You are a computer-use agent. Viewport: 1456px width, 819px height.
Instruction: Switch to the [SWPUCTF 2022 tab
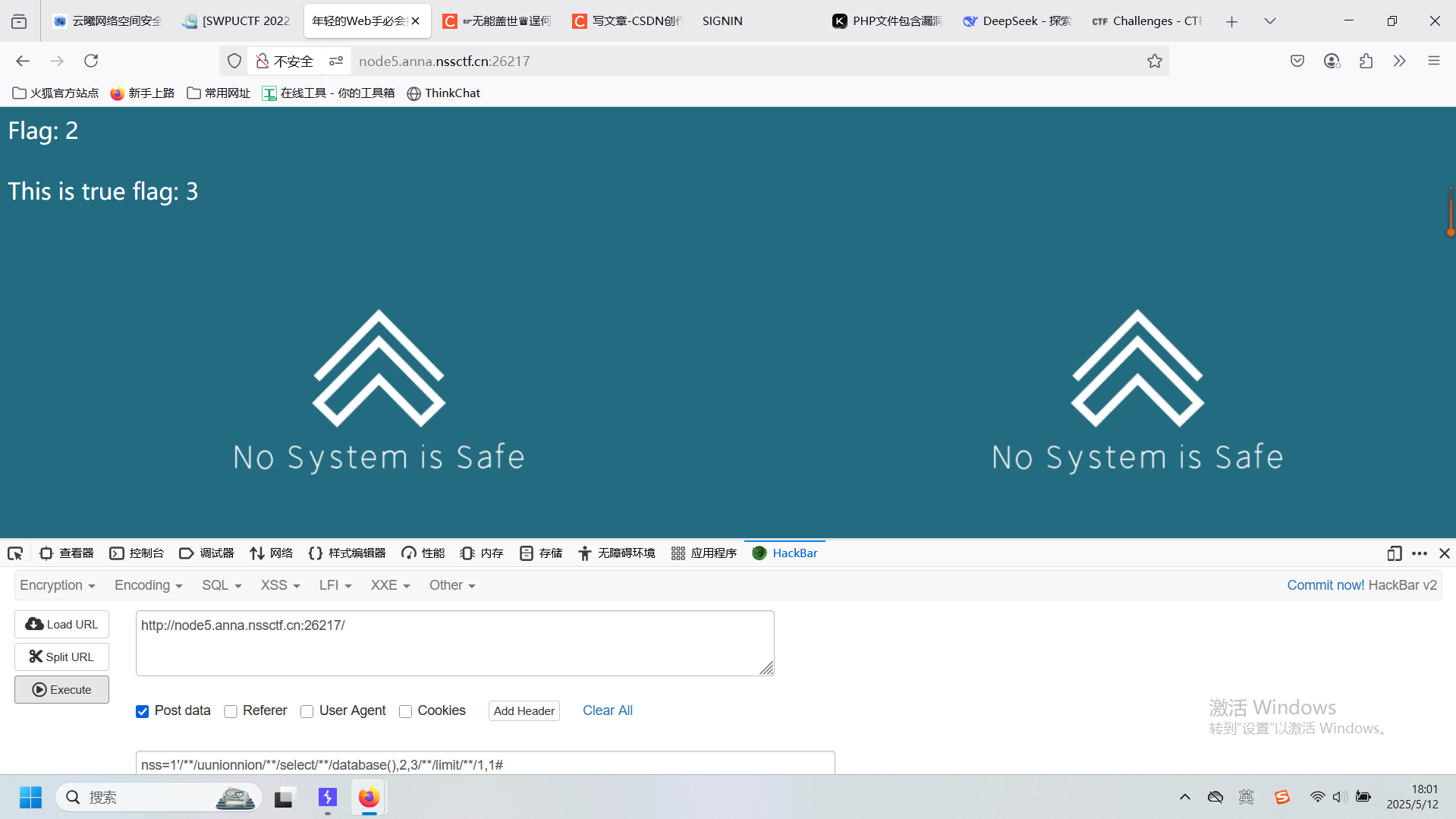coord(237,21)
